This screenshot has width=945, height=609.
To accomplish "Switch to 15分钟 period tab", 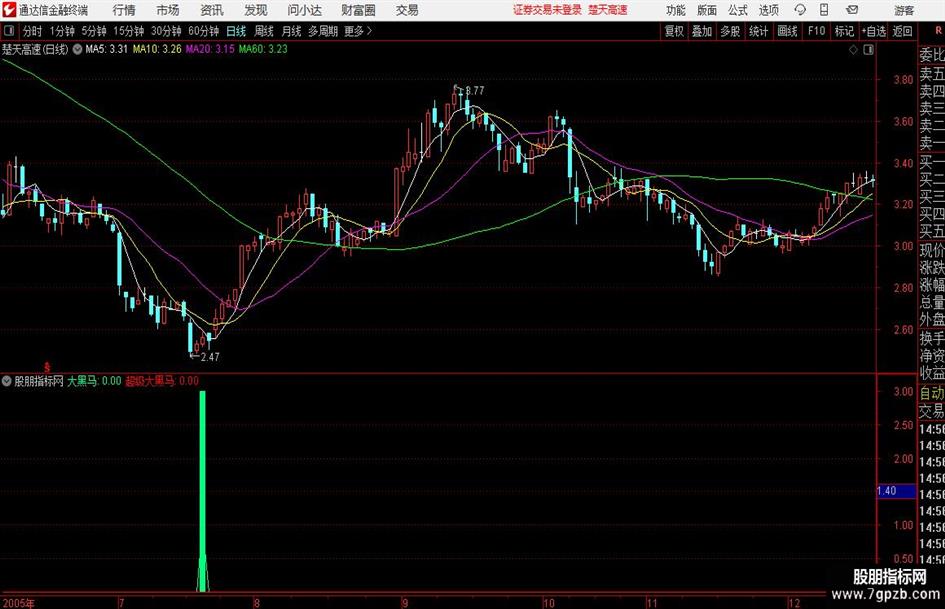I will [128, 31].
